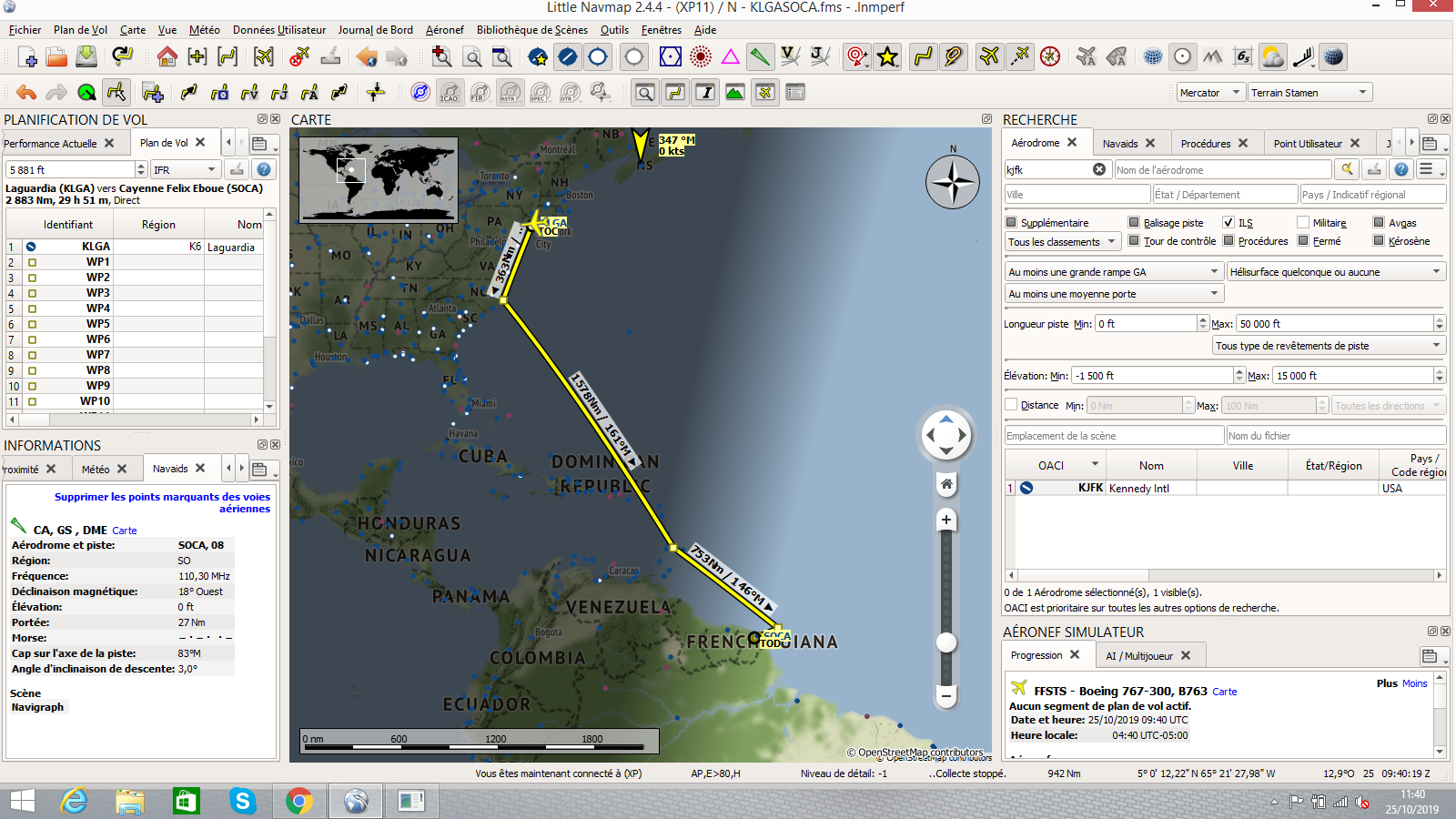Click the sun and cloud weather icon
Image resolution: width=1456 pixels, height=819 pixels.
pyautogui.click(x=1272, y=56)
